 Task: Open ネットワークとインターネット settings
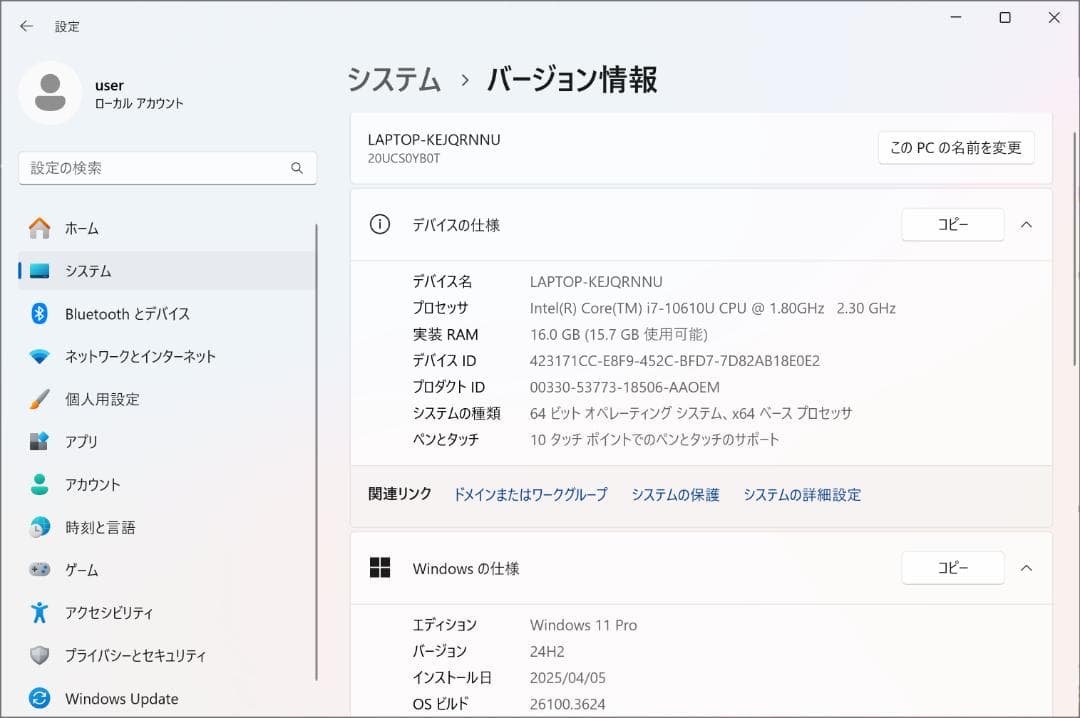tap(167, 356)
